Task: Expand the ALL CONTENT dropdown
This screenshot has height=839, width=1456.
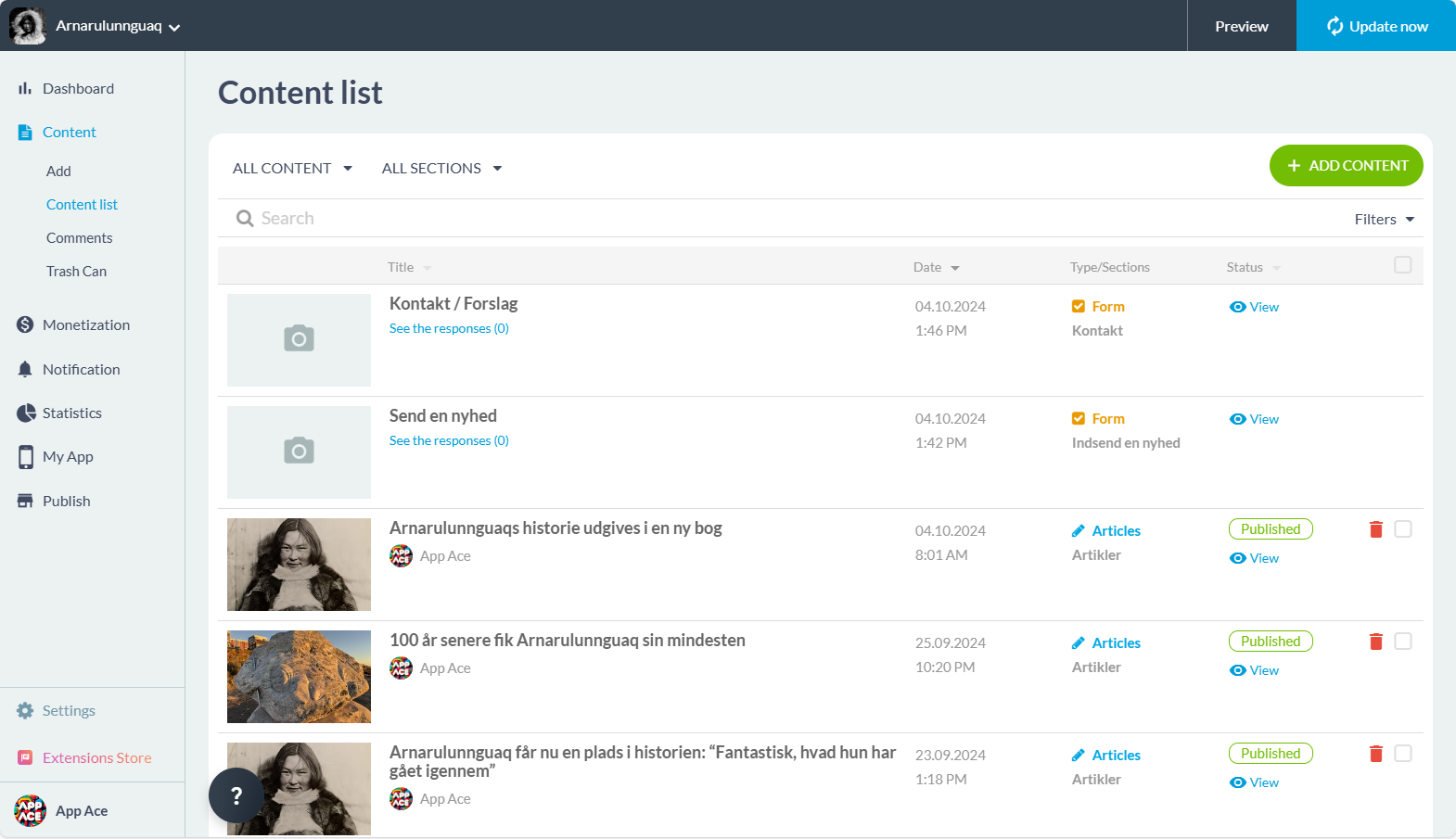Action: [292, 169]
